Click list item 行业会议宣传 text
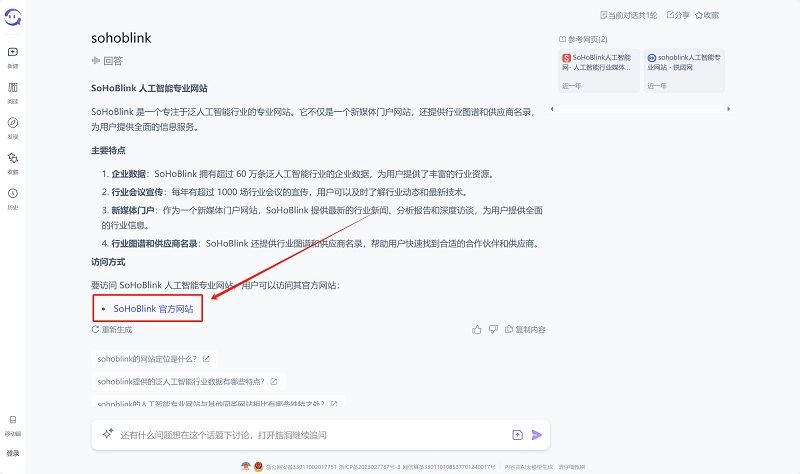 point(285,192)
